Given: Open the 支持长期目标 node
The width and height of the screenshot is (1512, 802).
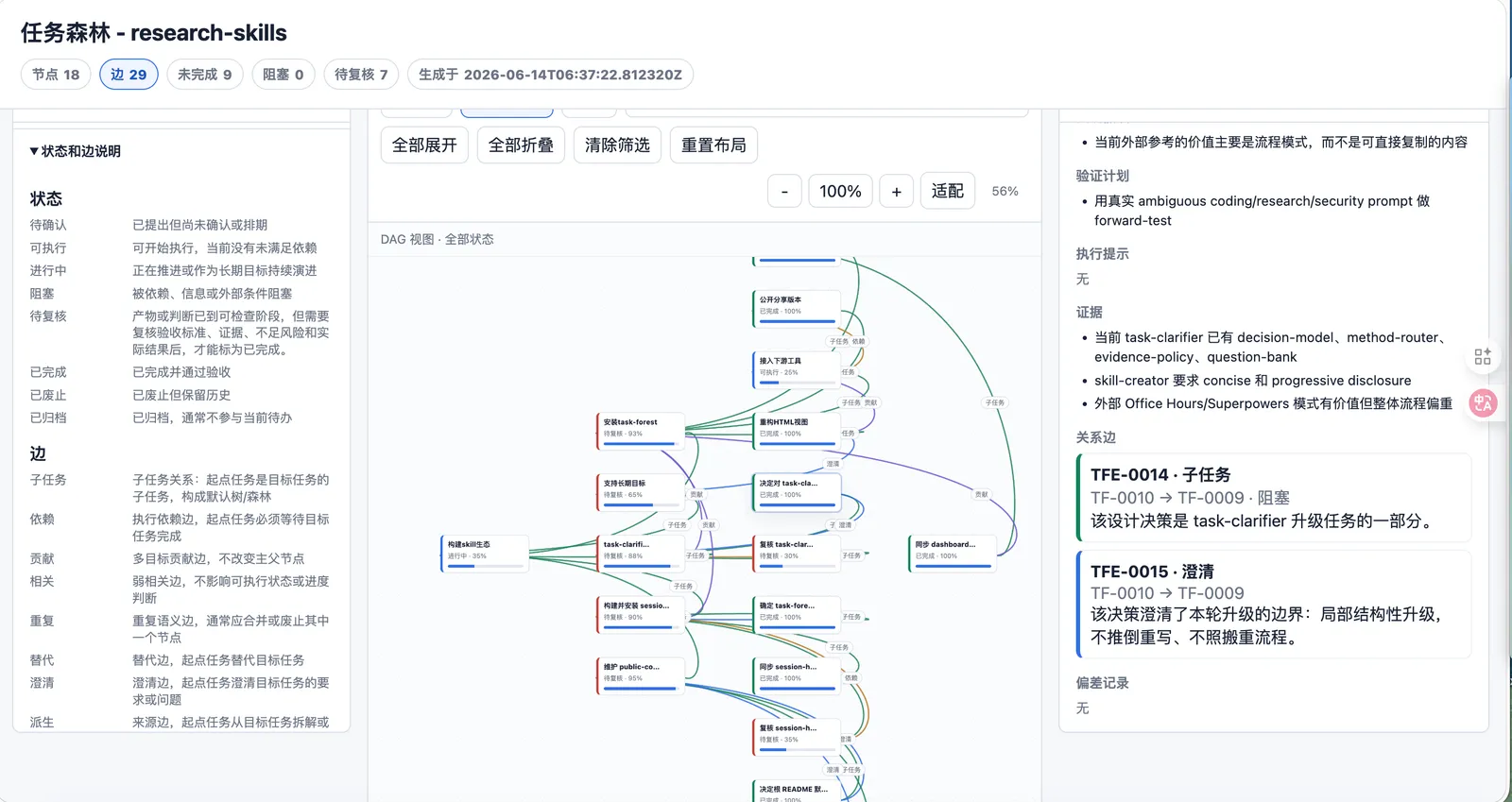Looking at the screenshot, I should point(640,491).
